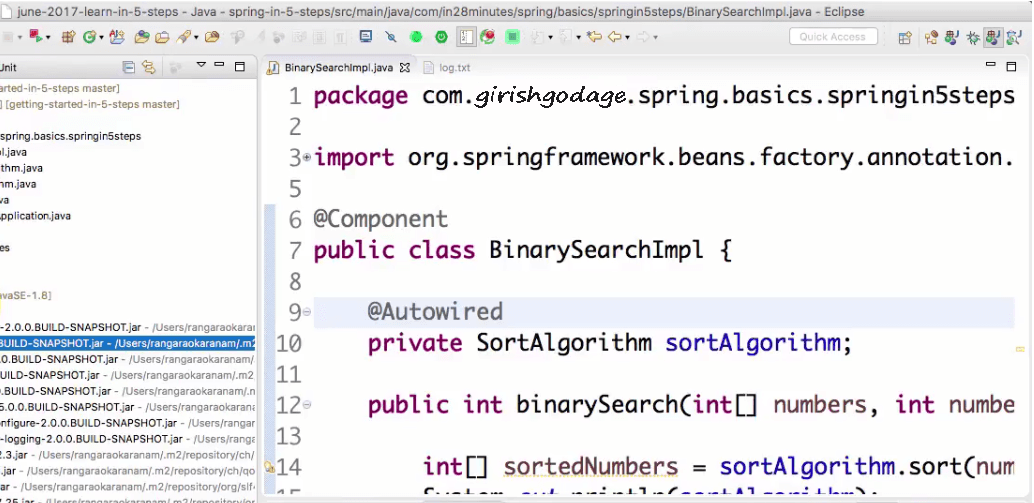Select the highlighted Java perspective button
Image resolution: width=1034 pixels, height=503 pixels.
pos(992,37)
